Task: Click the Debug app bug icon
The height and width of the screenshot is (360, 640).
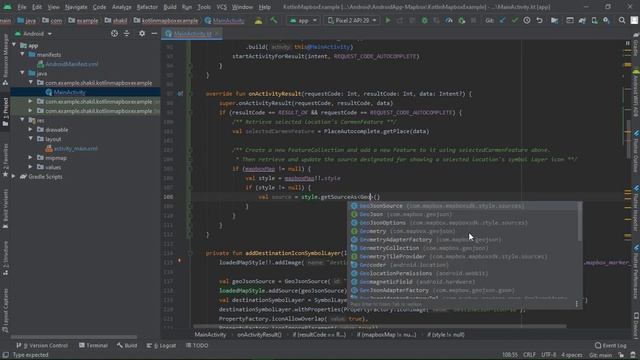Action: (x=424, y=20)
